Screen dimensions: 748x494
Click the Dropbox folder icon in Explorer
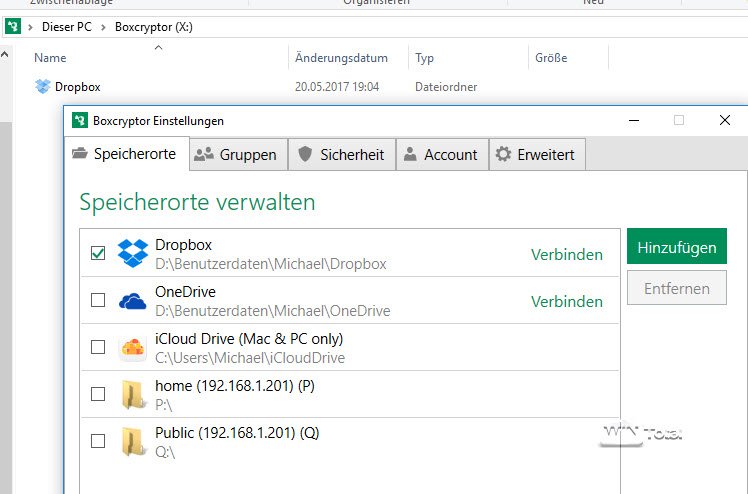click(x=42, y=87)
